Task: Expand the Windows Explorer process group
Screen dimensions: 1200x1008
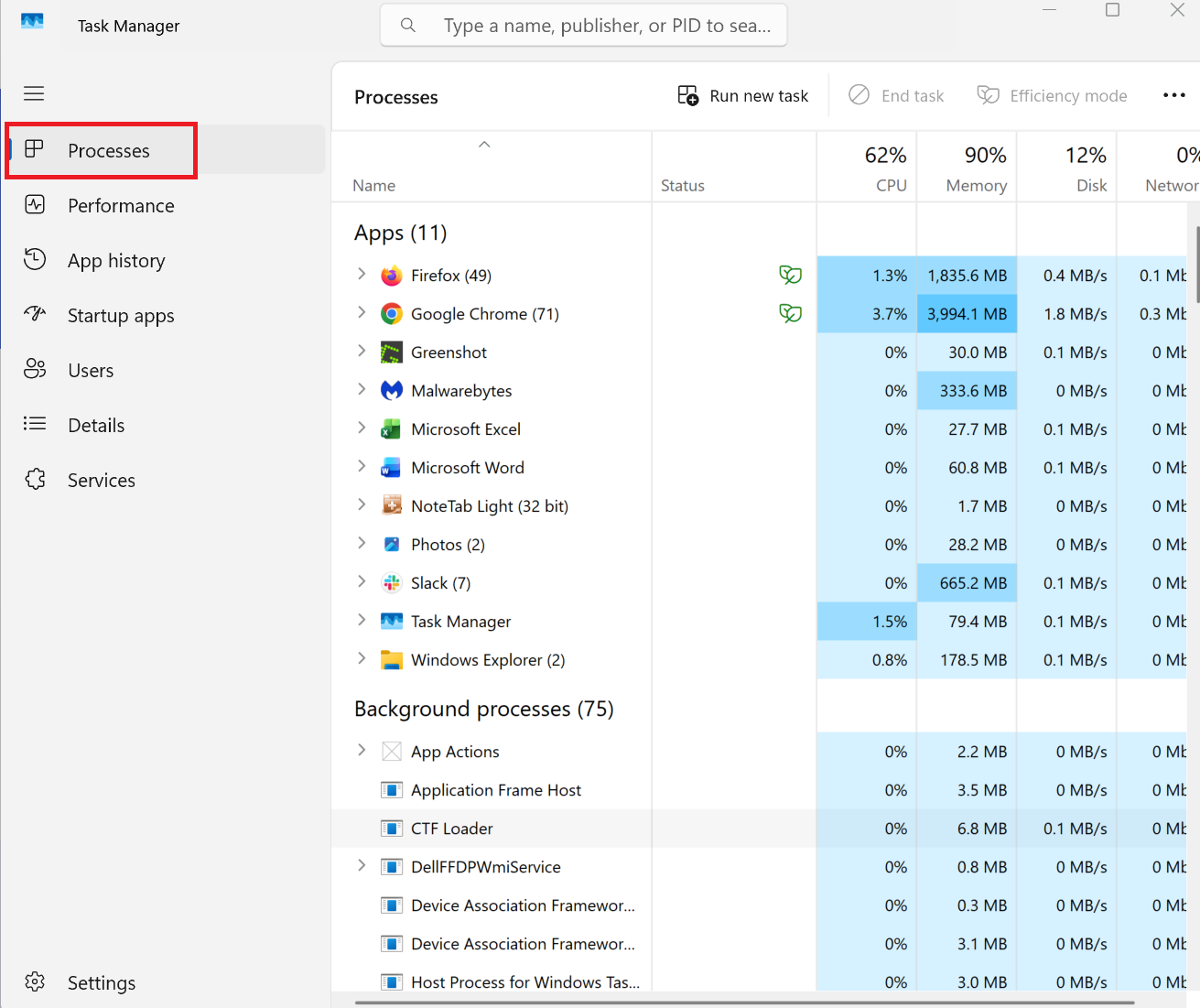Action: 362,659
